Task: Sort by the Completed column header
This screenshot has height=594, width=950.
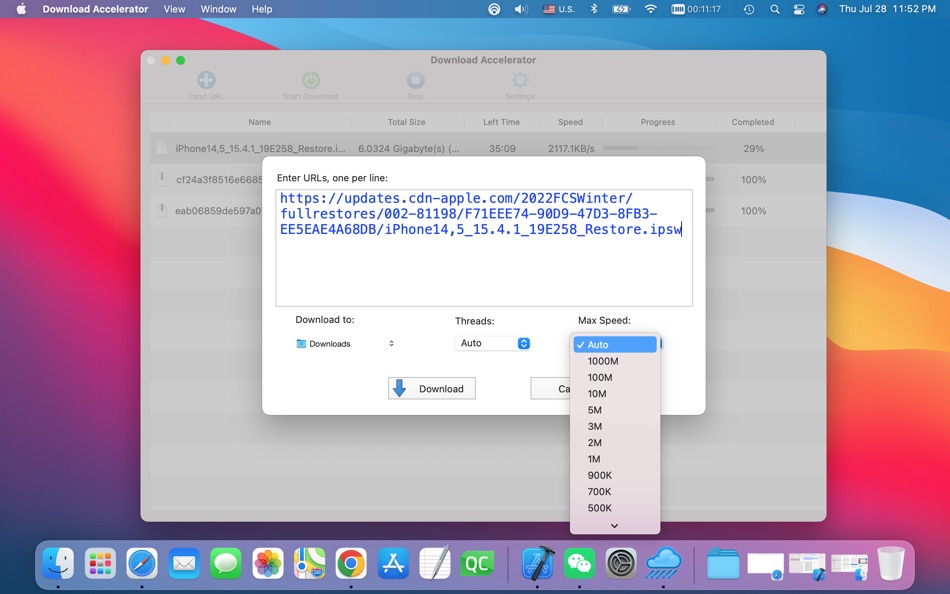Action: point(752,122)
